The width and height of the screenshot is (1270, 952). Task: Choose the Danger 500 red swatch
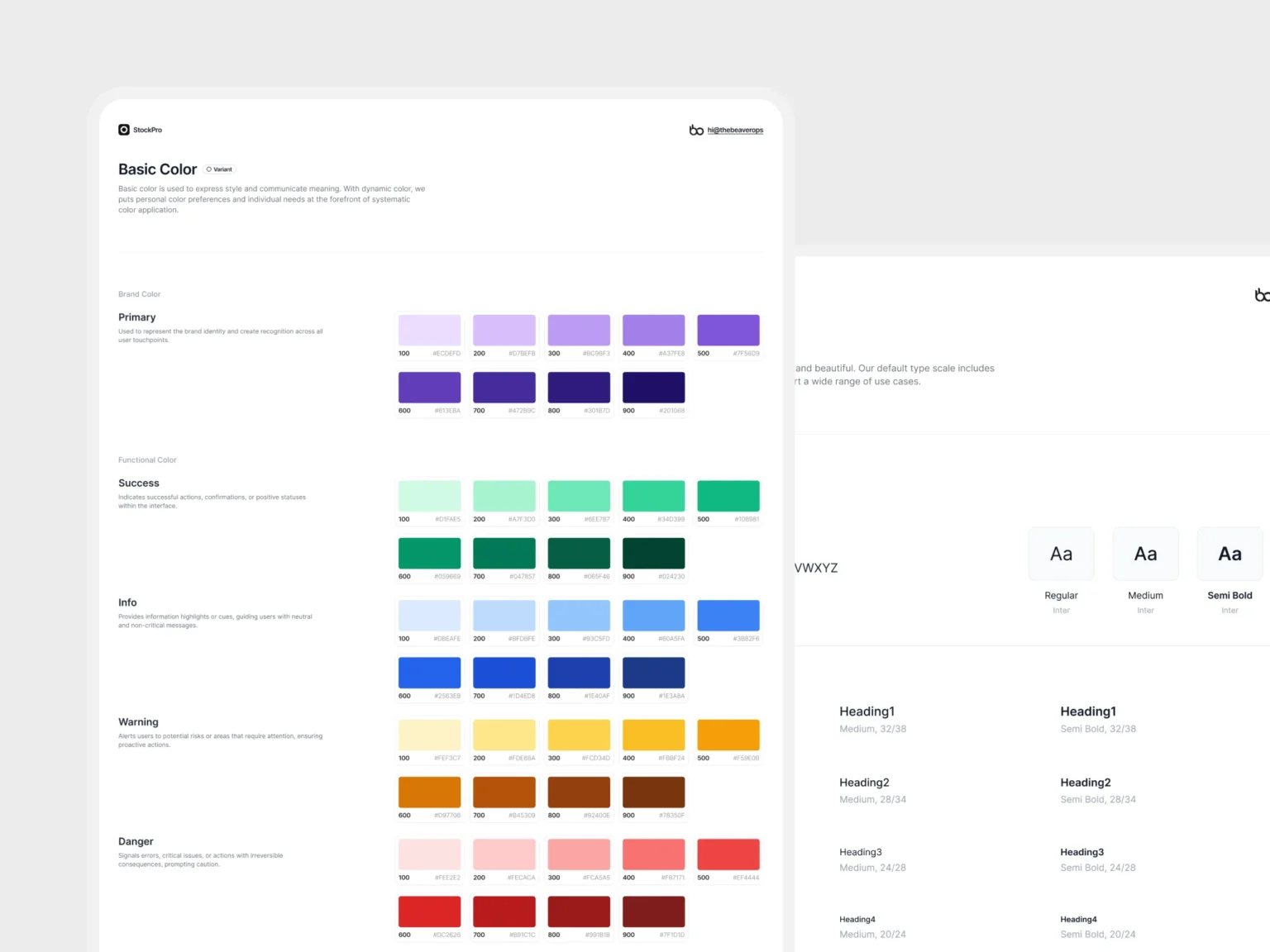click(728, 854)
